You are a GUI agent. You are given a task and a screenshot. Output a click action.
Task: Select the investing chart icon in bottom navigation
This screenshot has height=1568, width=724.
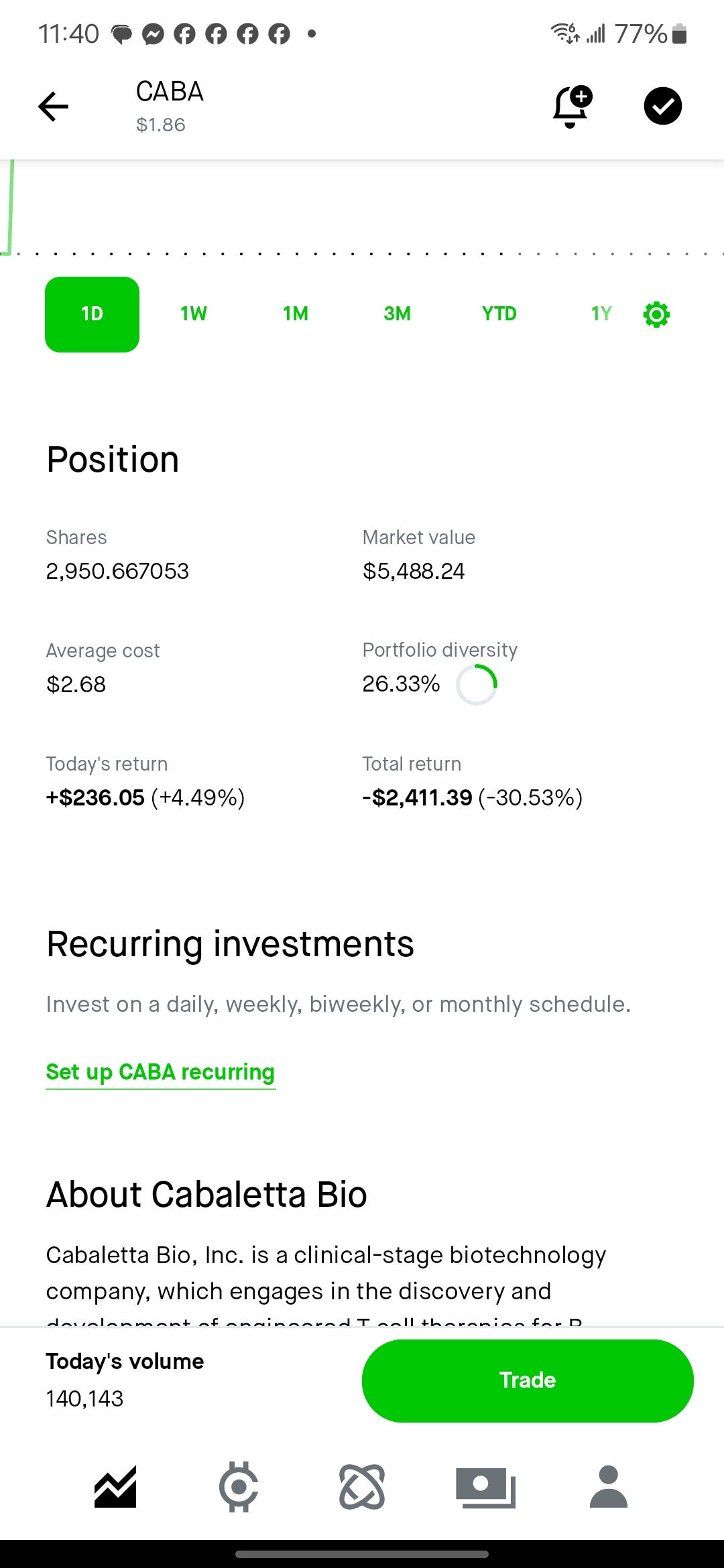115,1489
